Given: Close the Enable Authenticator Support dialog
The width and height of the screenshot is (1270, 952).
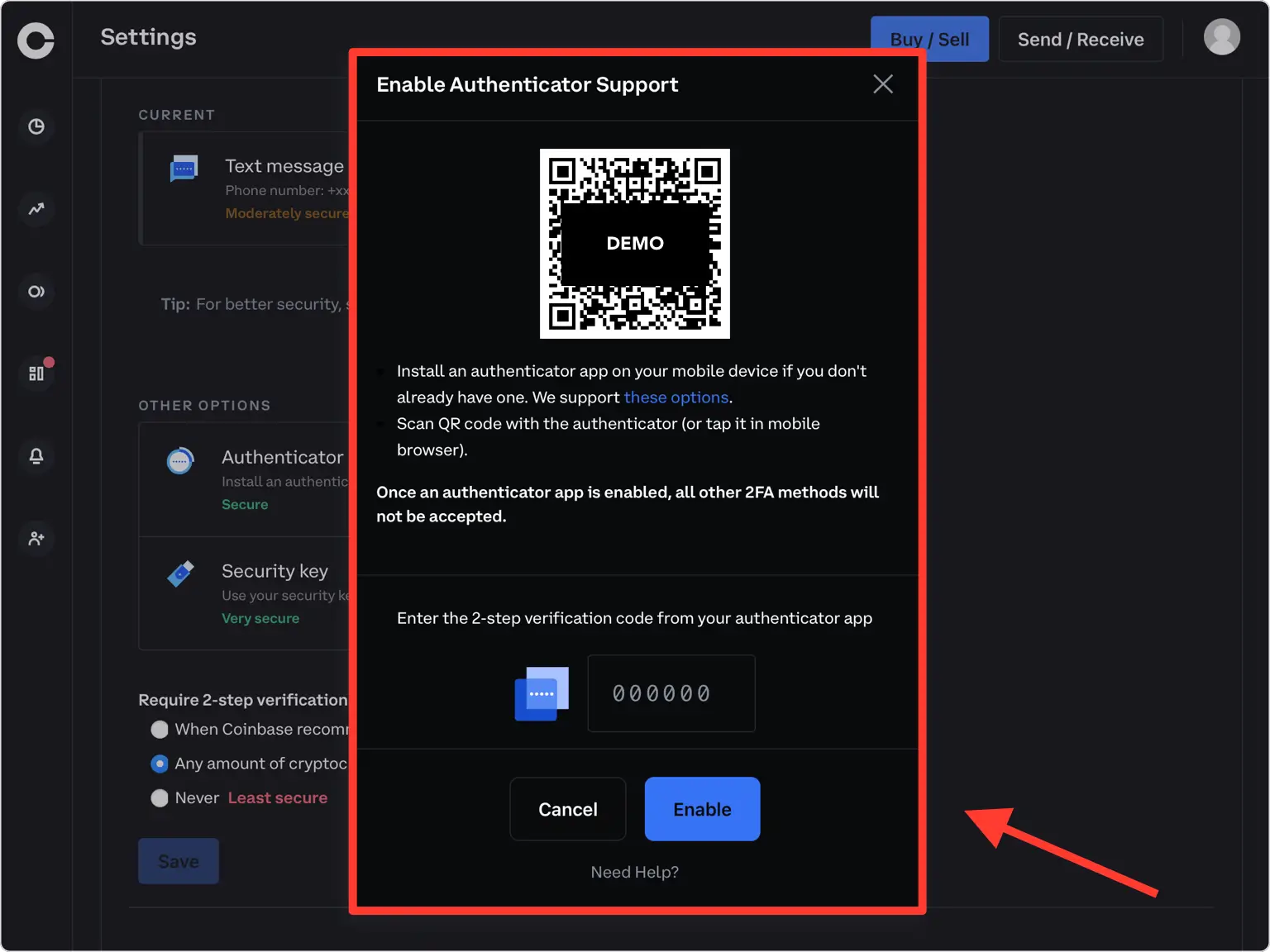Looking at the screenshot, I should coord(882,84).
